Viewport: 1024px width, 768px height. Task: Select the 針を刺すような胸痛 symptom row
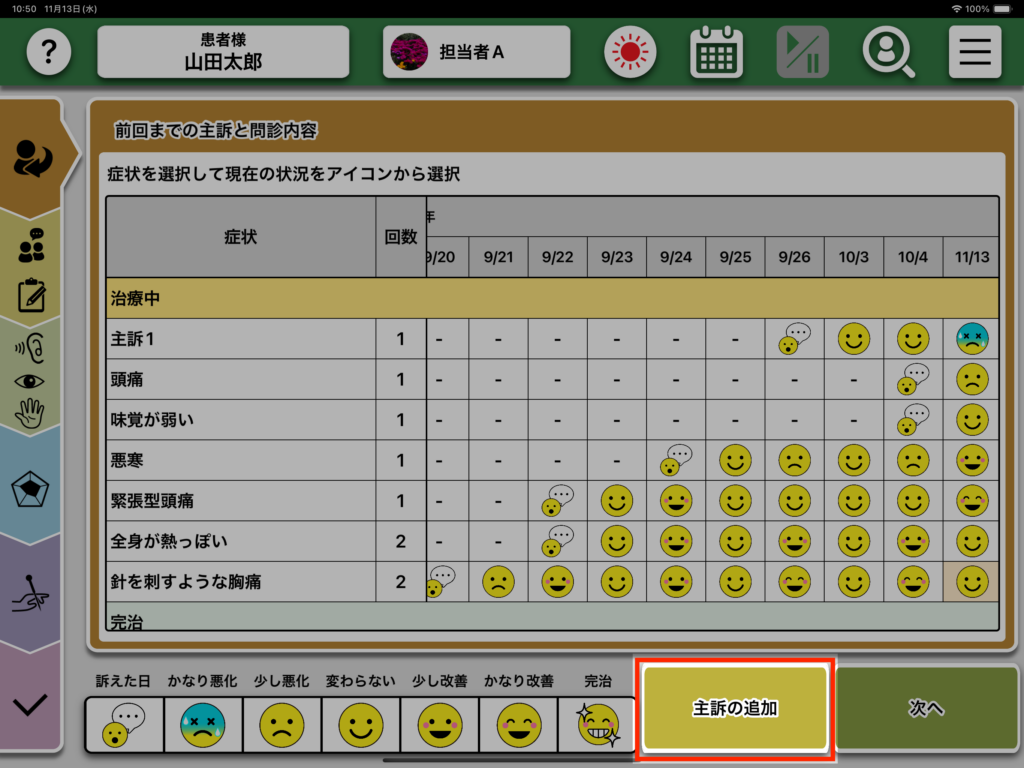click(x=240, y=581)
